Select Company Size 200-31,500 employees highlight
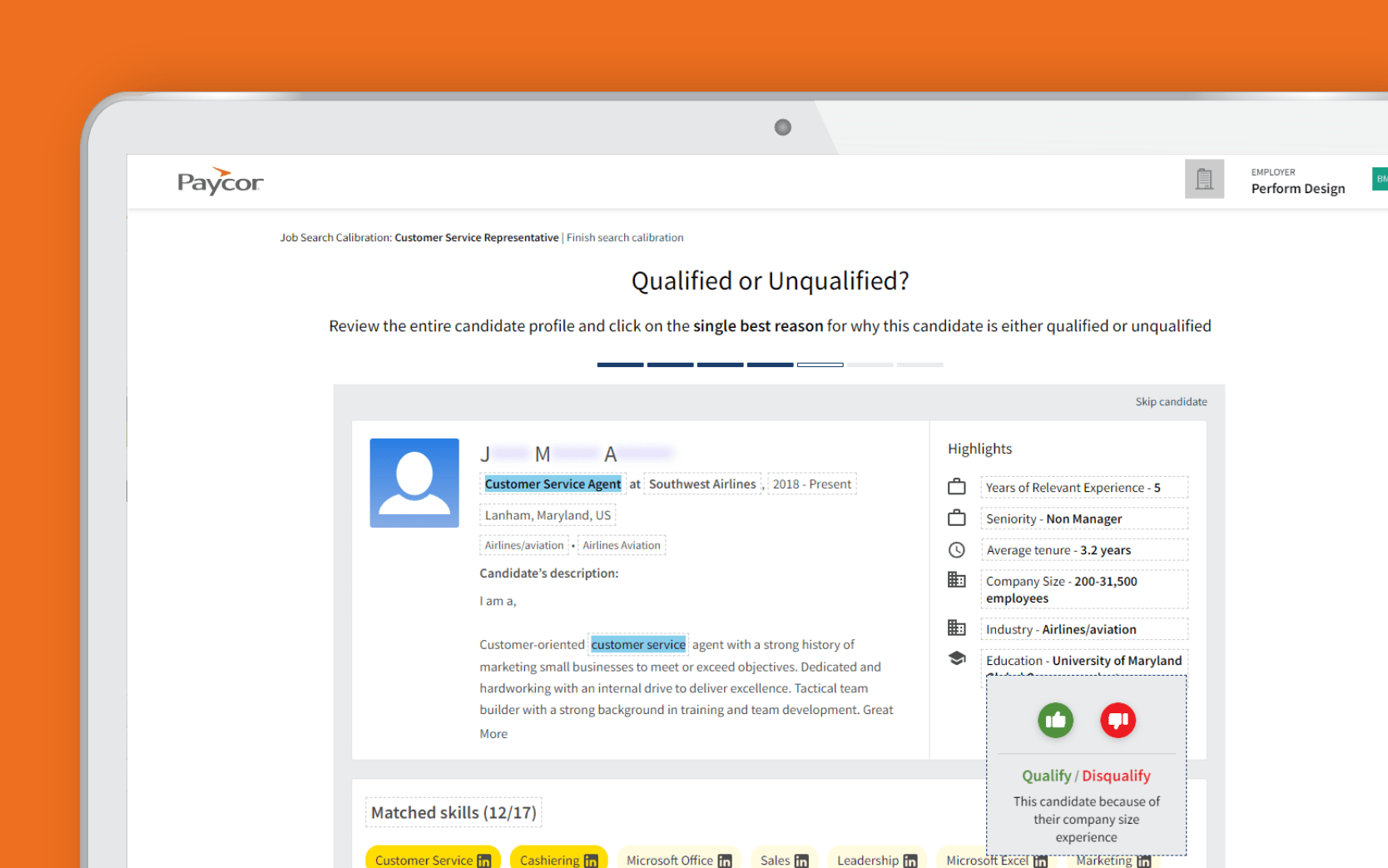The image size is (1388, 868). [x=1084, y=589]
